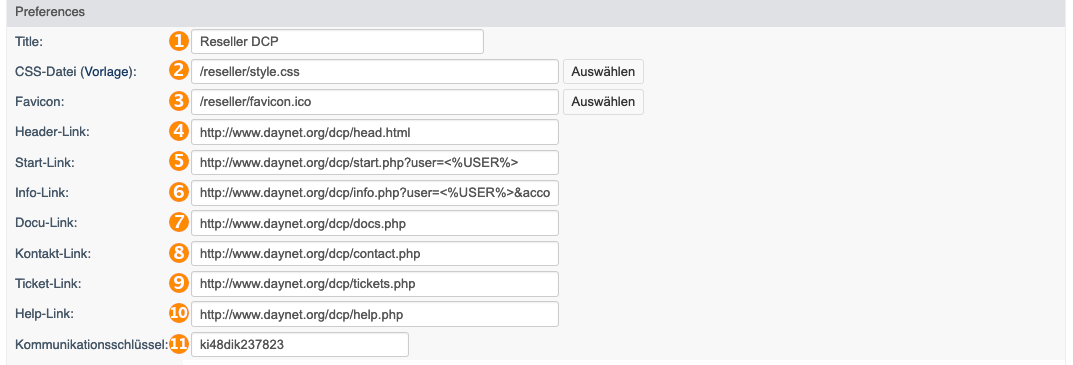1073x365 pixels.
Task: Click Auswählen button next to Favicon
Action: click(x=603, y=102)
